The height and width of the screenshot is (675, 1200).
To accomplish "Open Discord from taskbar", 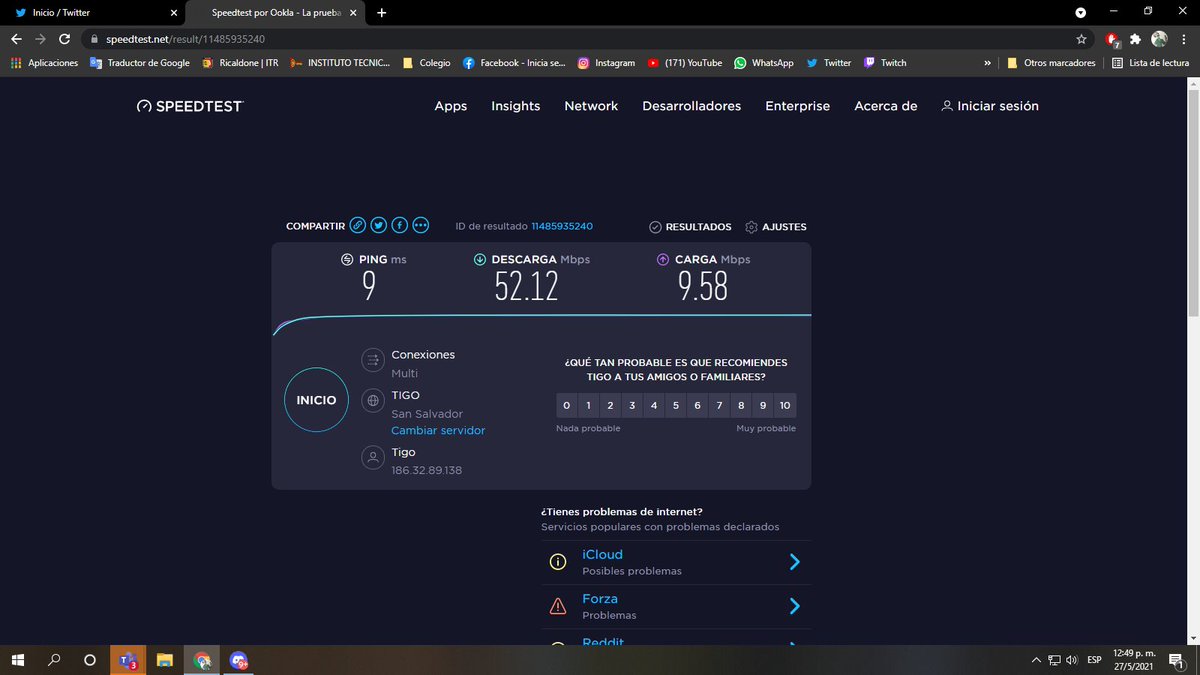I will click(x=239, y=660).
